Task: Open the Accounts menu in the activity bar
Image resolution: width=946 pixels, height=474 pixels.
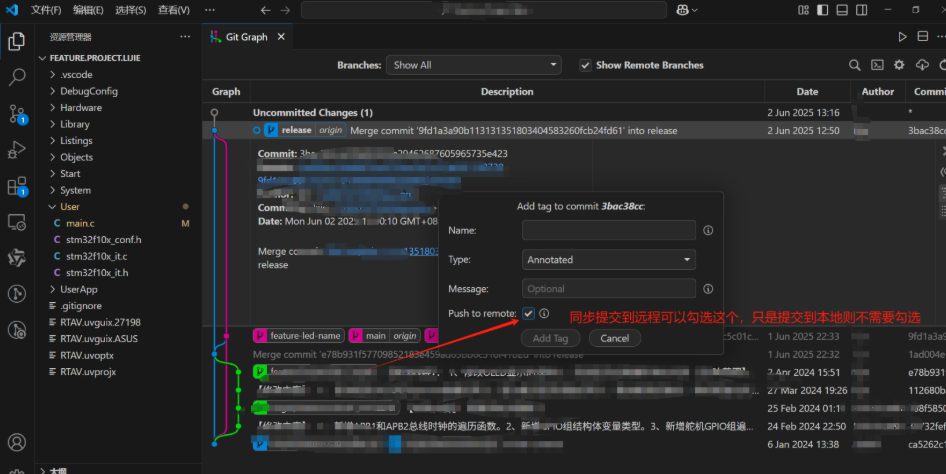Action: [x=17, y=442]
